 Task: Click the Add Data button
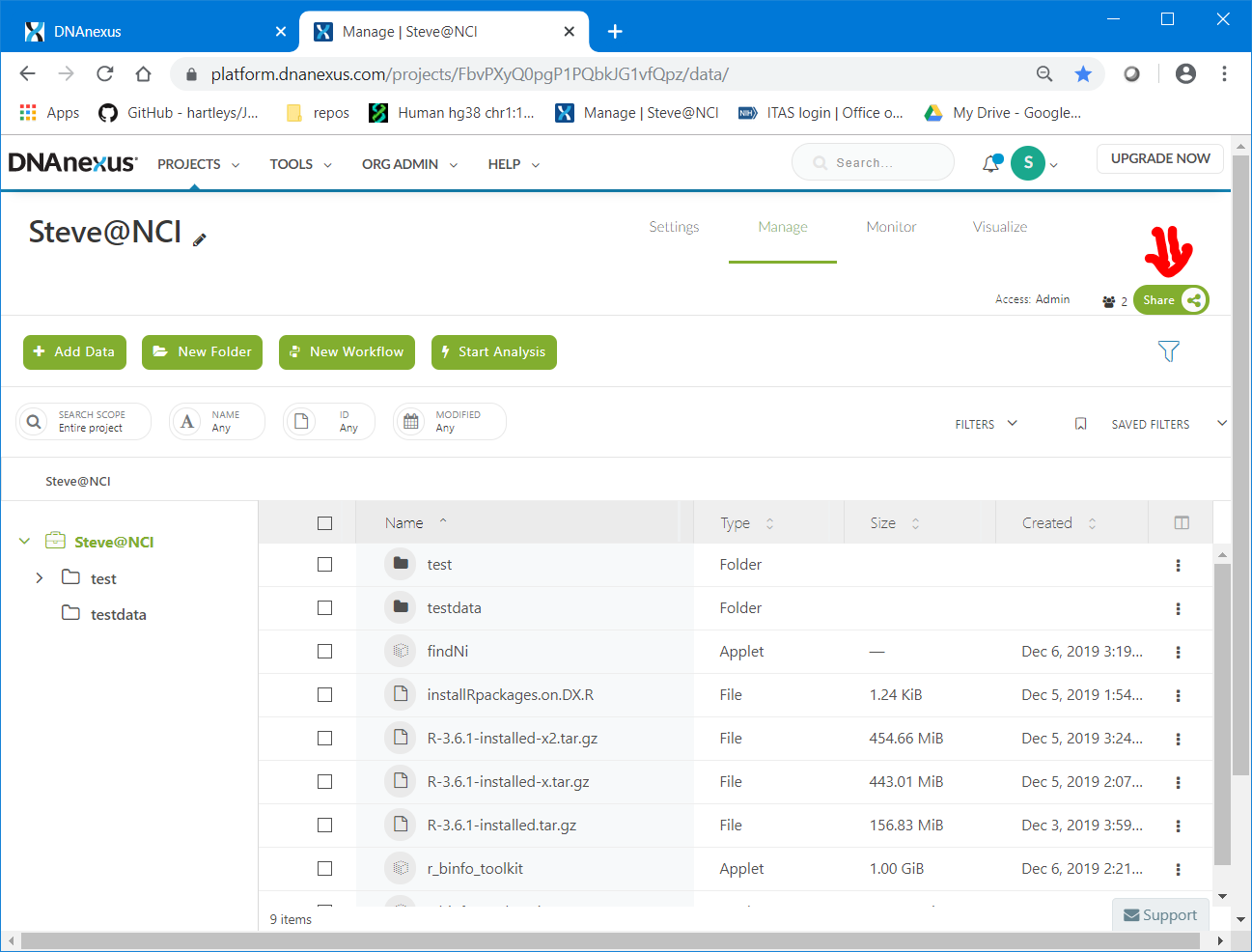(x=74, y=352)
